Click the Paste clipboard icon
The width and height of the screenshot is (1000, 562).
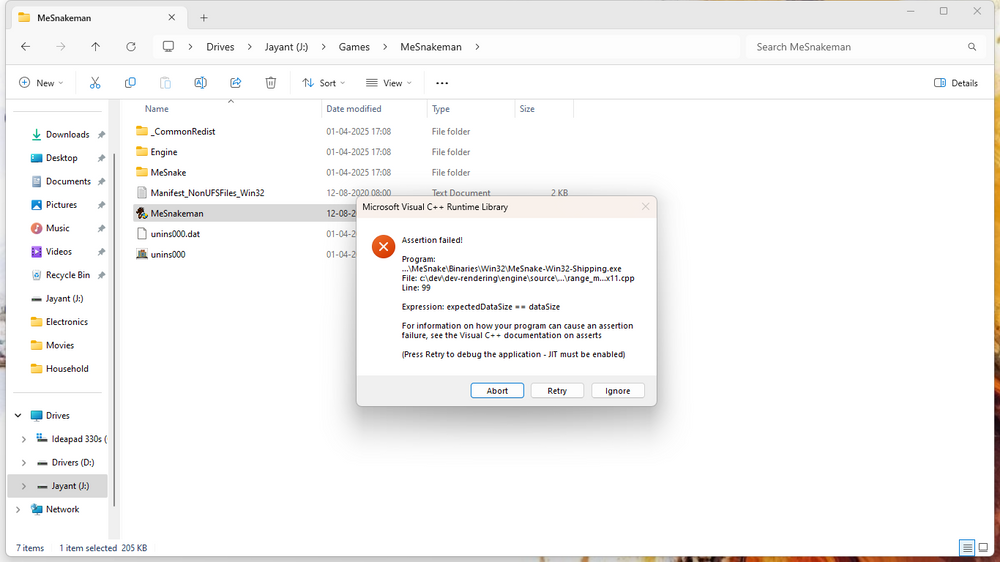165,83
